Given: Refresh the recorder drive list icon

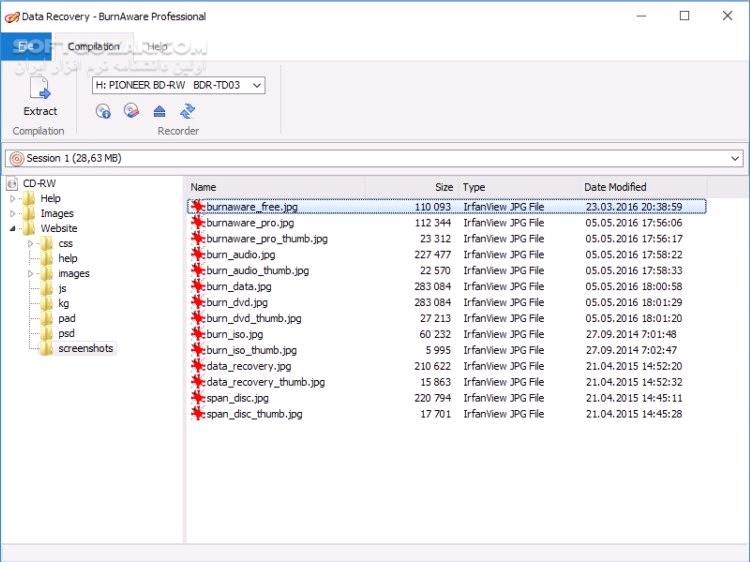Looking at the screenshot, I should [x=187, y=111].
